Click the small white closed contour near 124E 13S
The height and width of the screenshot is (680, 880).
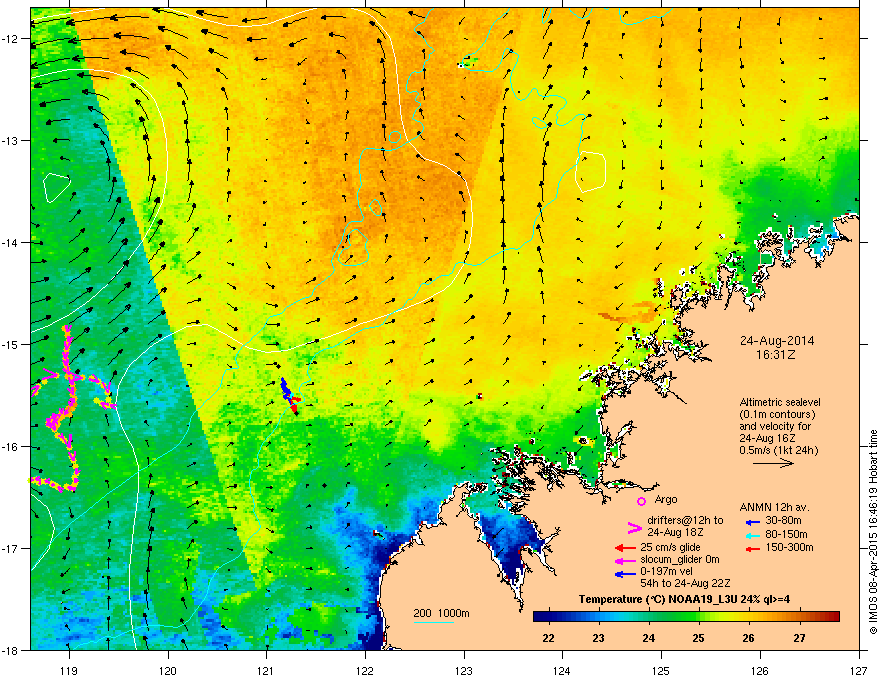(x=590, y=172)
